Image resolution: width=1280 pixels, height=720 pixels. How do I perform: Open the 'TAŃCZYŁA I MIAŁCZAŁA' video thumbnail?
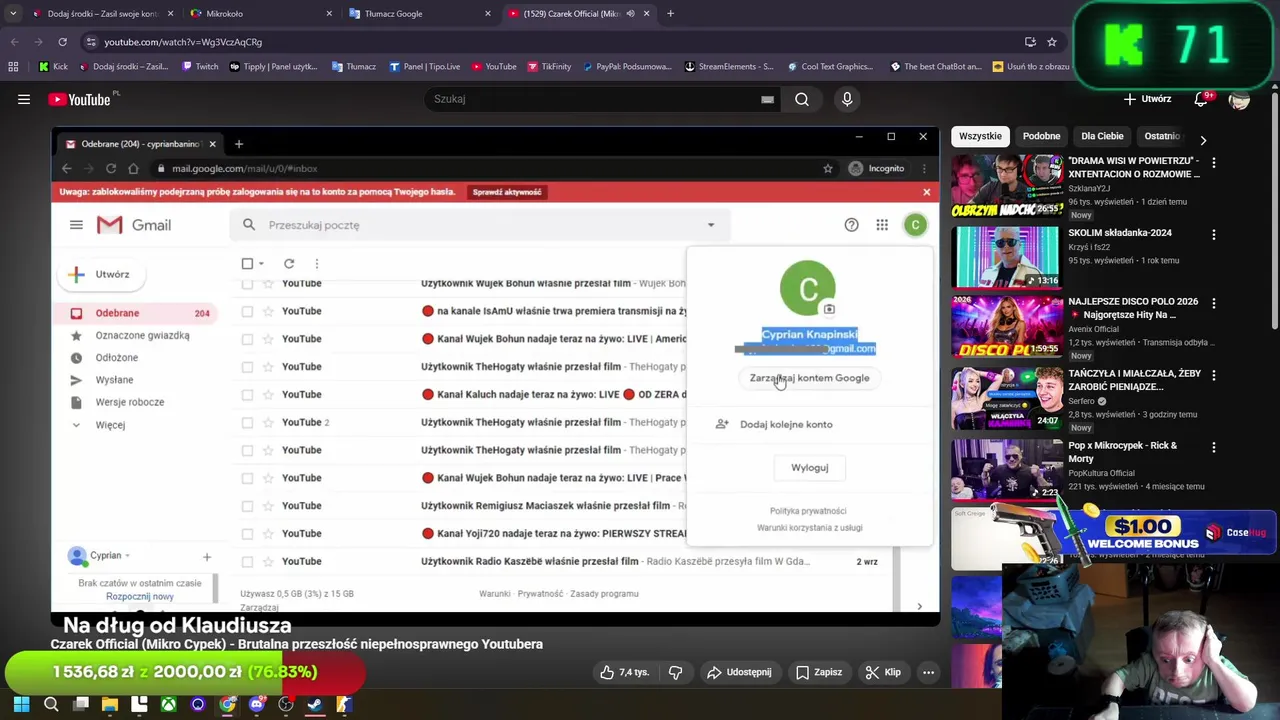(x=1006, y=398)
